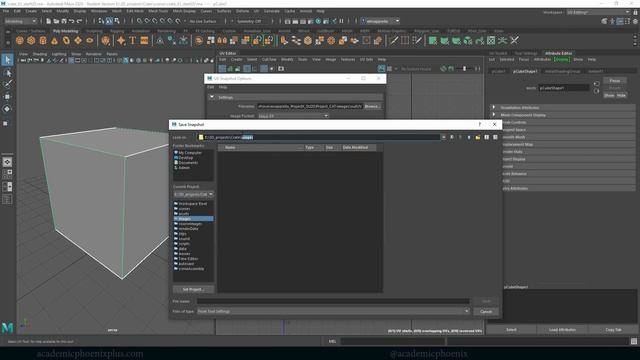Viewport: 640px width, 360px height.
Task: Open the Image Format dropdown in UV Snapshot Options
Action: (293, 116)
